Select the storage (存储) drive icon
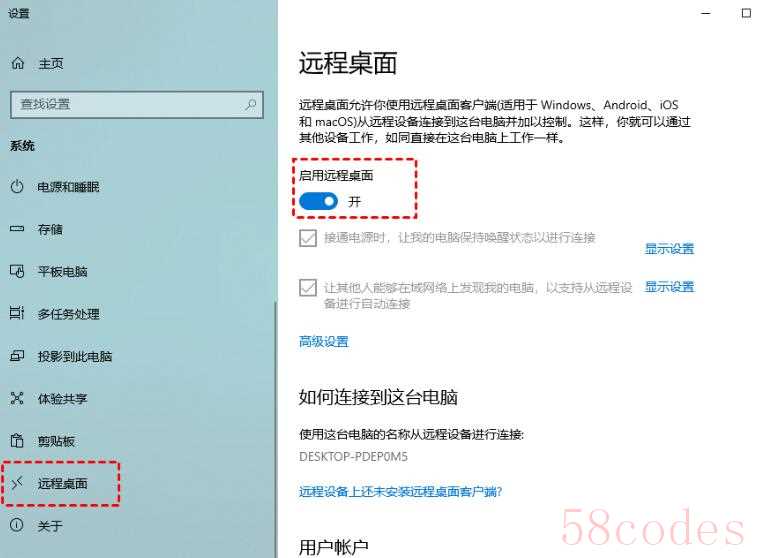This screenshot has height=558, width=760. [17, 228]
